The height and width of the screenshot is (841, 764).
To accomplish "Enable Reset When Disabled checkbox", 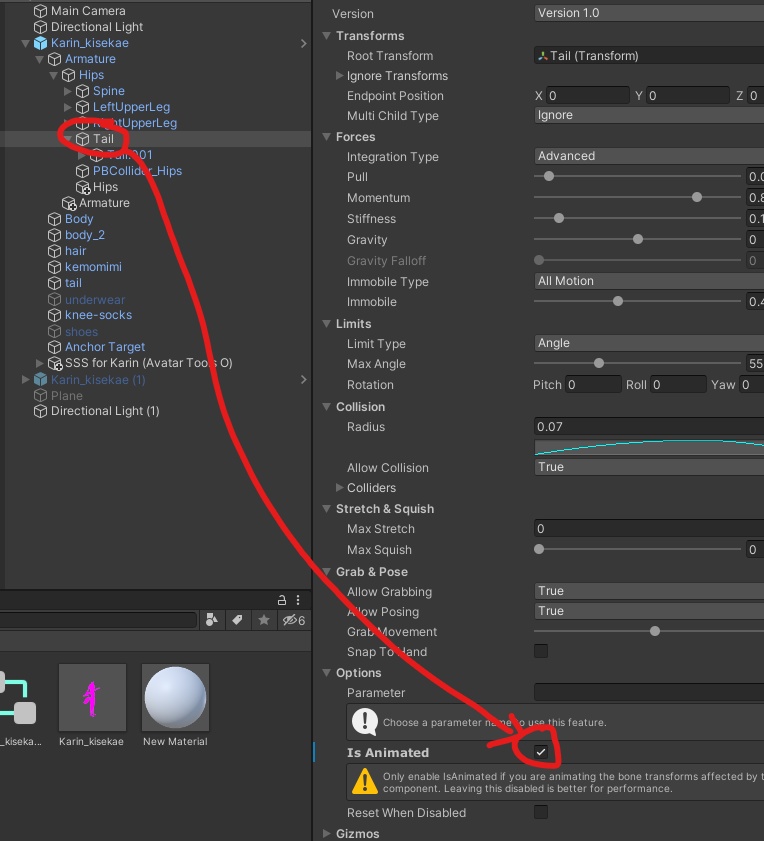I will click(541, 812).
